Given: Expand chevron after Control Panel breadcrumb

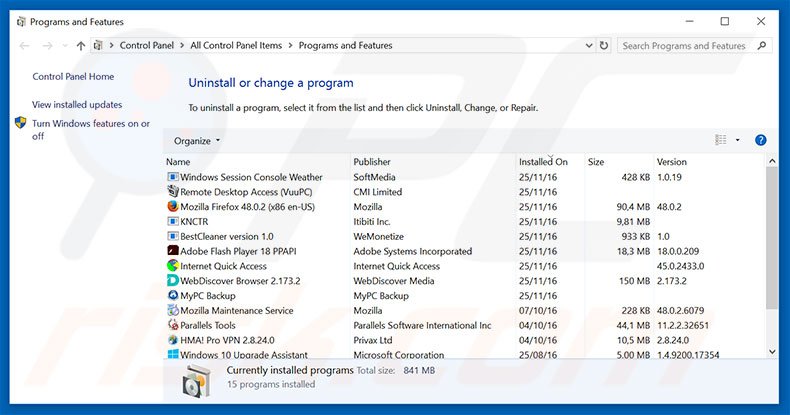Looking at the screenshot, I should click(x=182, y=45).
